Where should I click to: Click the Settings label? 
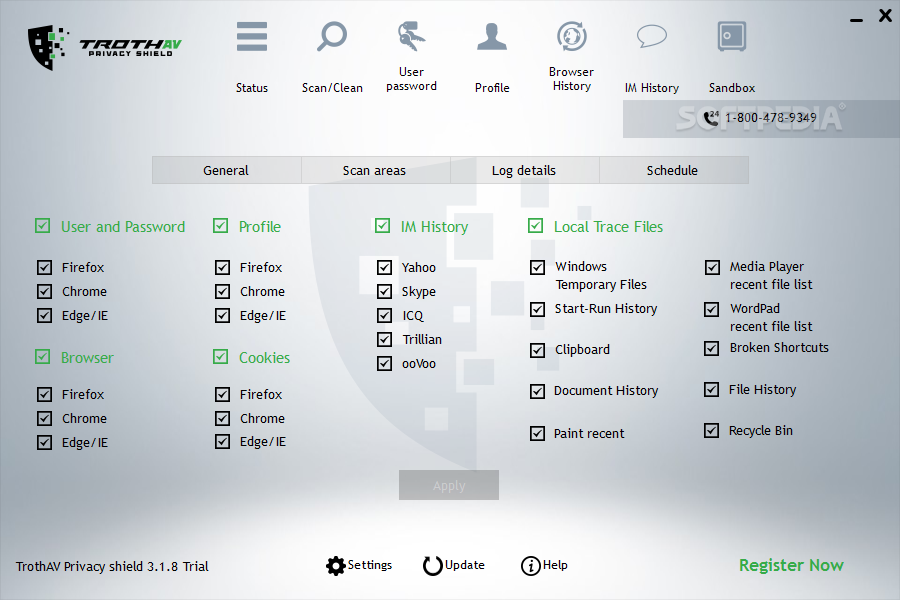370,565
